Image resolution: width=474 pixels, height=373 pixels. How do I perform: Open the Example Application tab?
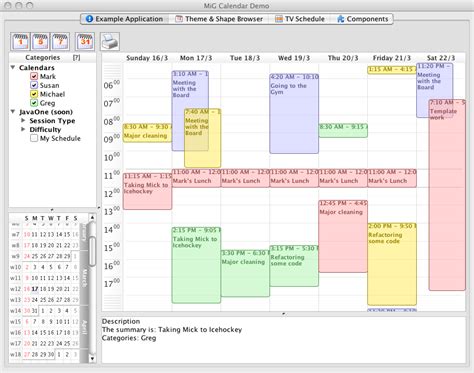(x=124, y=19)
